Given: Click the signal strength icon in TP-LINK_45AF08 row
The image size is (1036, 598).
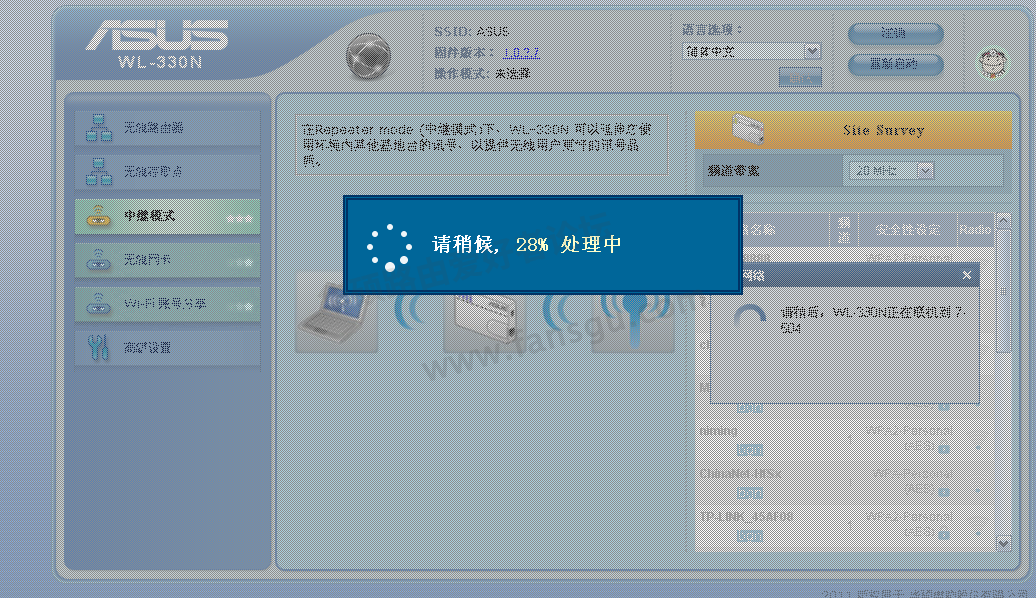Looking at the screenshot, I should [x=977, y=525].
